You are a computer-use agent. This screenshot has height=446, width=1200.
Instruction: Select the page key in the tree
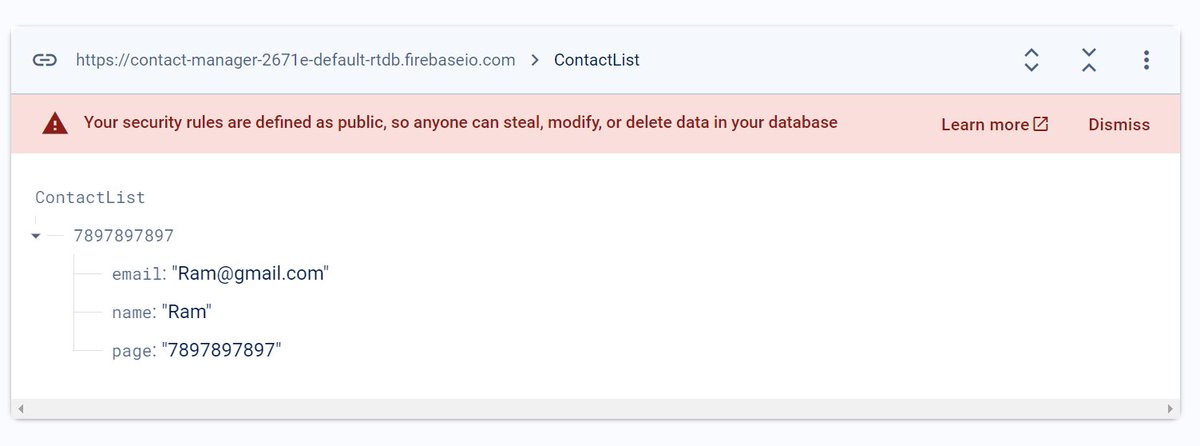point(134,350)
